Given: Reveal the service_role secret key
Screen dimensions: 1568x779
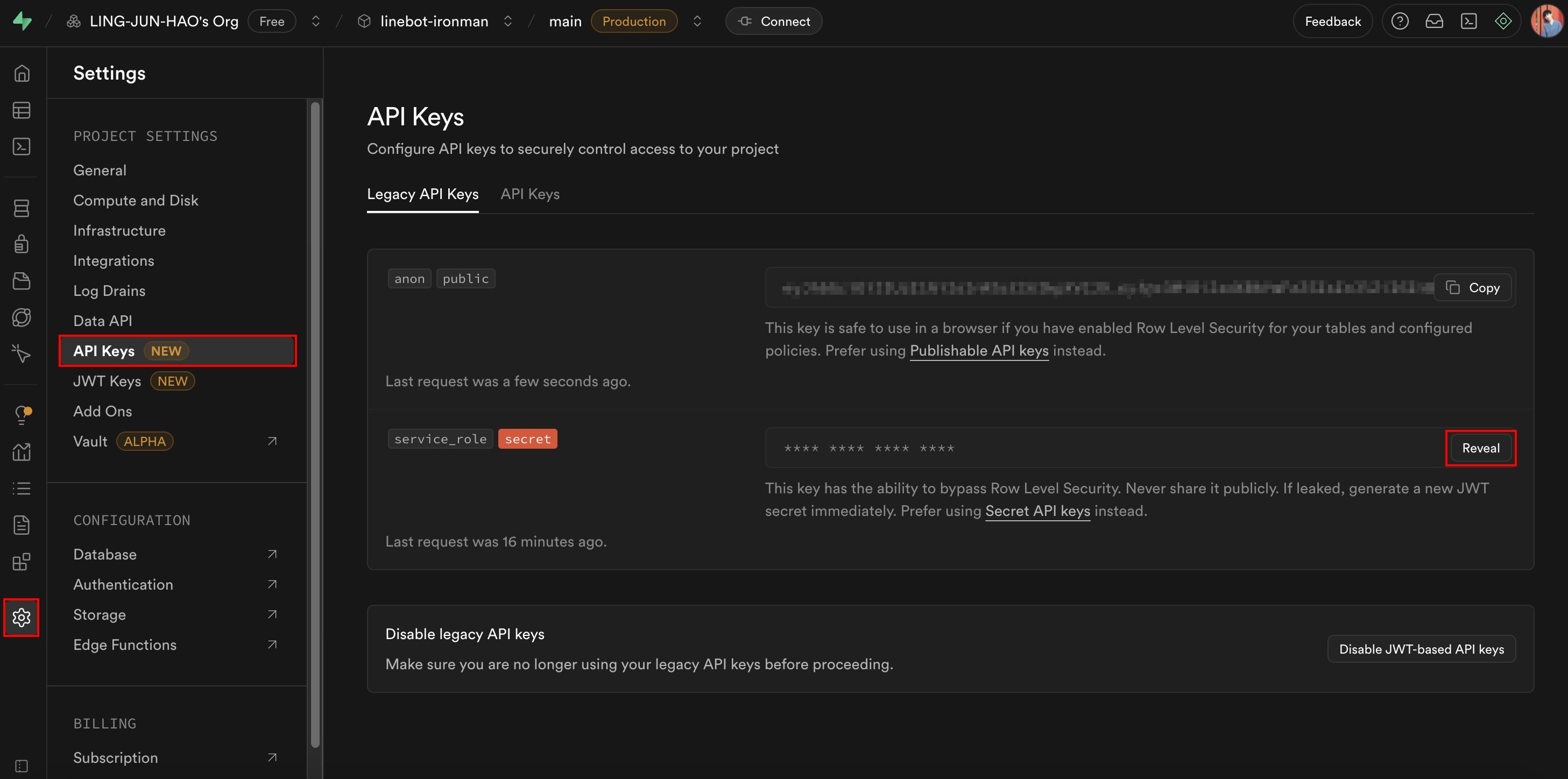Looking at the screenshot, I should (1480, 448).
